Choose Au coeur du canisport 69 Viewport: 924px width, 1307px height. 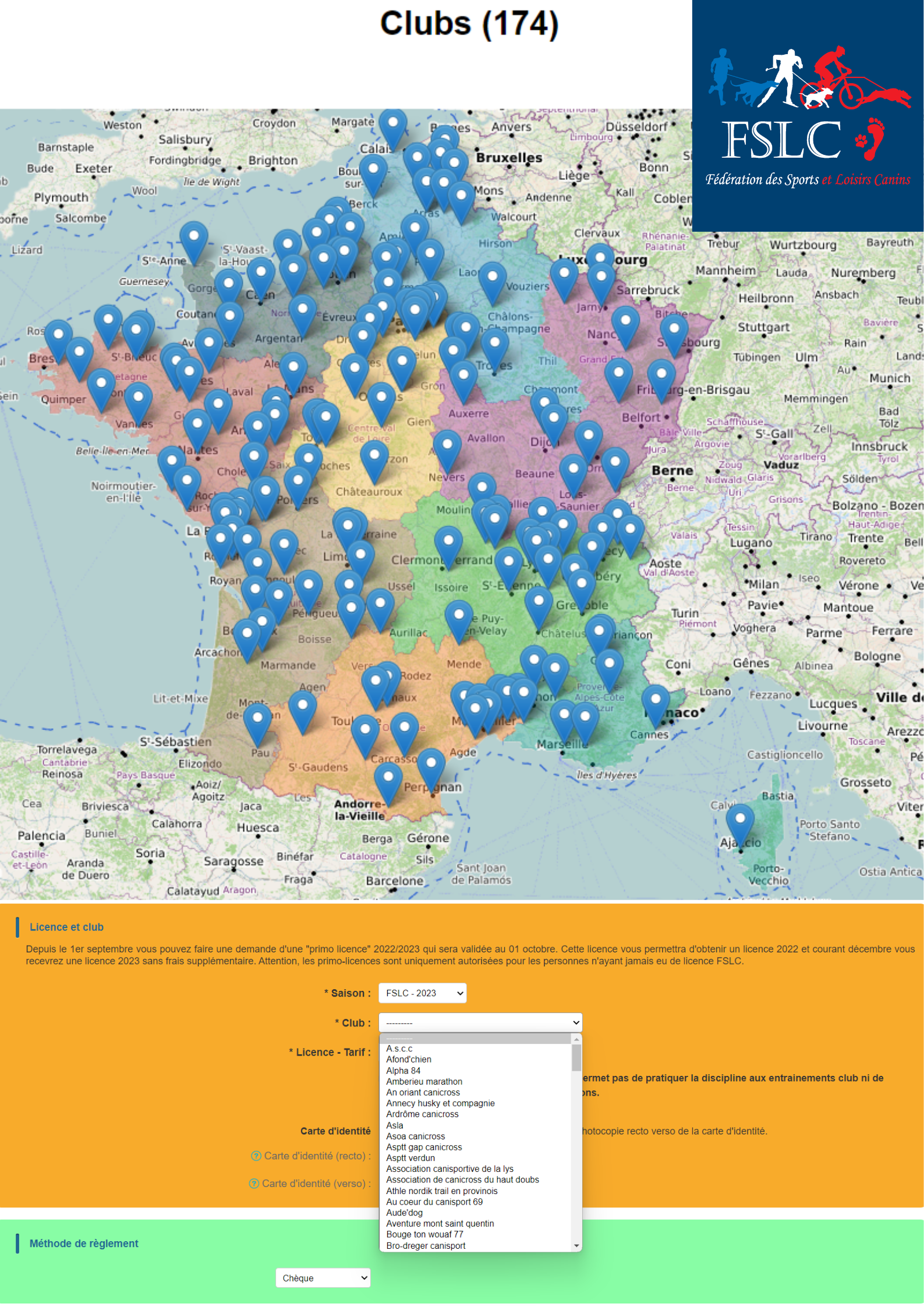point(476,1202)
